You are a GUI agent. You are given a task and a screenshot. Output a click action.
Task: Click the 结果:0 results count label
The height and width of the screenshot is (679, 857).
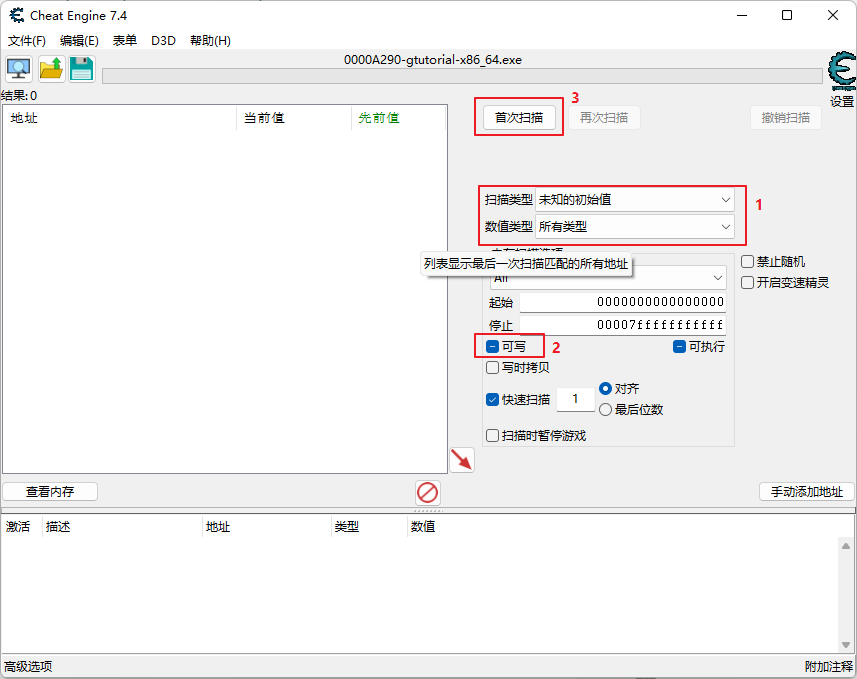(x=19, y=96)
